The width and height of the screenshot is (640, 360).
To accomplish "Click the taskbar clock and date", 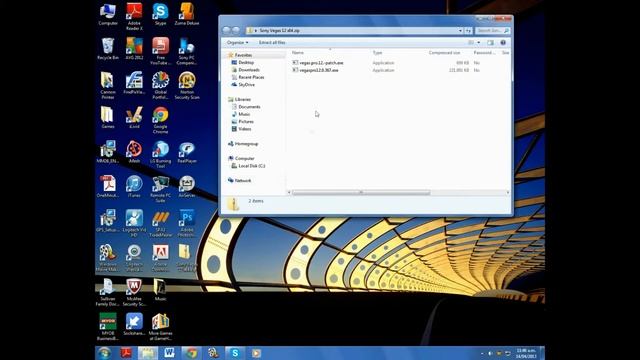I will [x=526, y=353].
